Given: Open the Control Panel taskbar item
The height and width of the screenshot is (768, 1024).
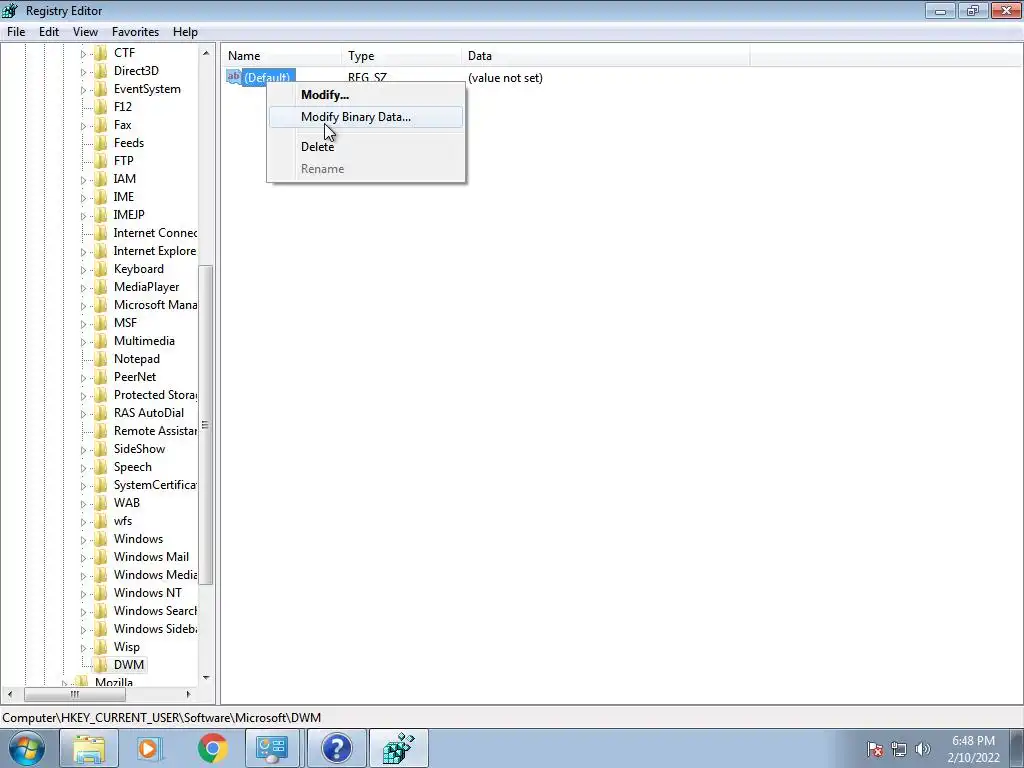Looking at the screenshot, I should click(273, 748).
